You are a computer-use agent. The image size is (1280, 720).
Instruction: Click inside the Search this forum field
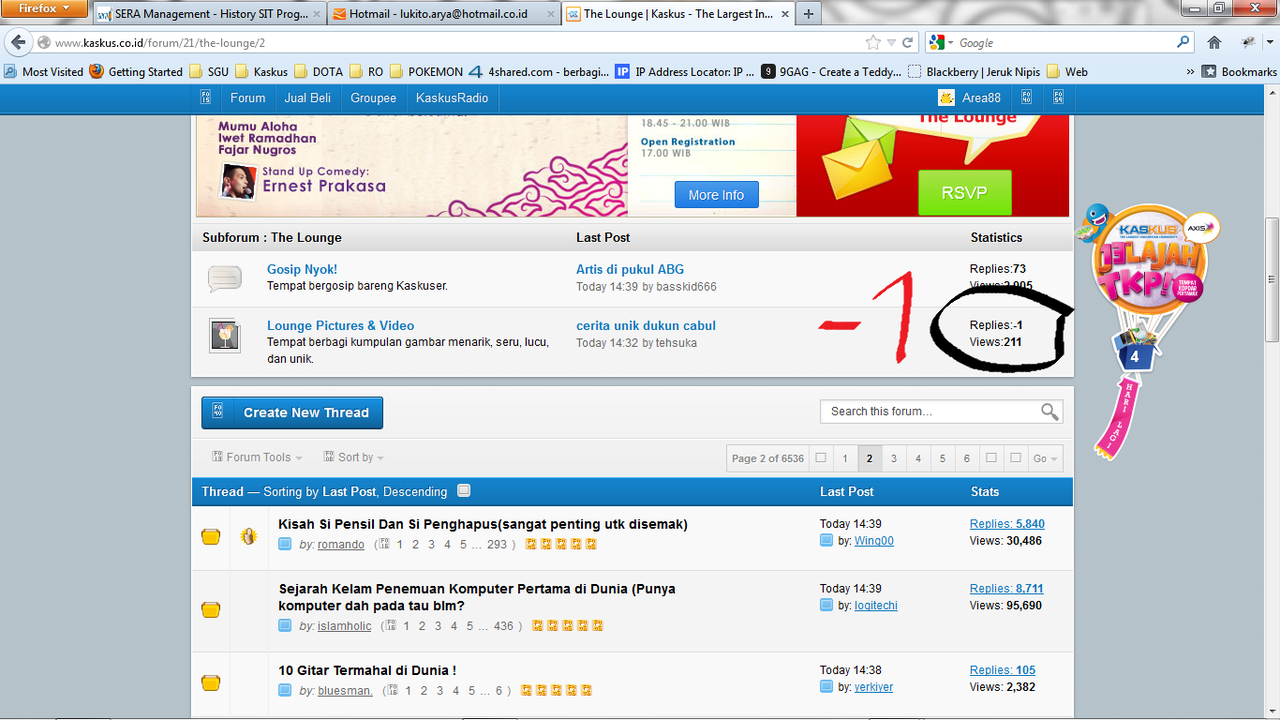[930, 411]
